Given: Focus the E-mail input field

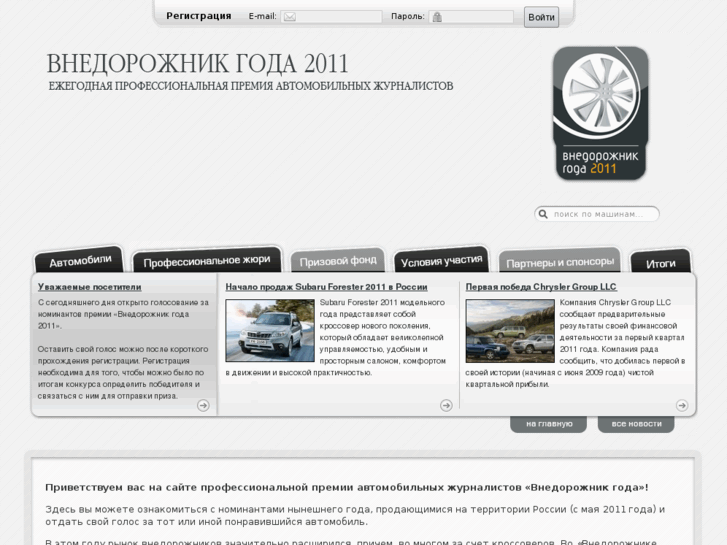Looking at the screenshot, I should point(331,17).
